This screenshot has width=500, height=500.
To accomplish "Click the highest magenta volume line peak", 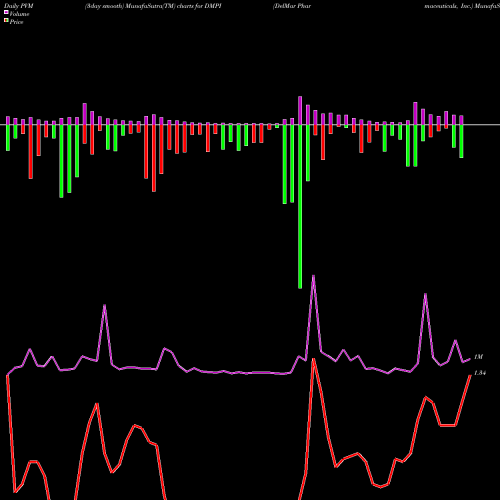I will (x=313, y=276).
